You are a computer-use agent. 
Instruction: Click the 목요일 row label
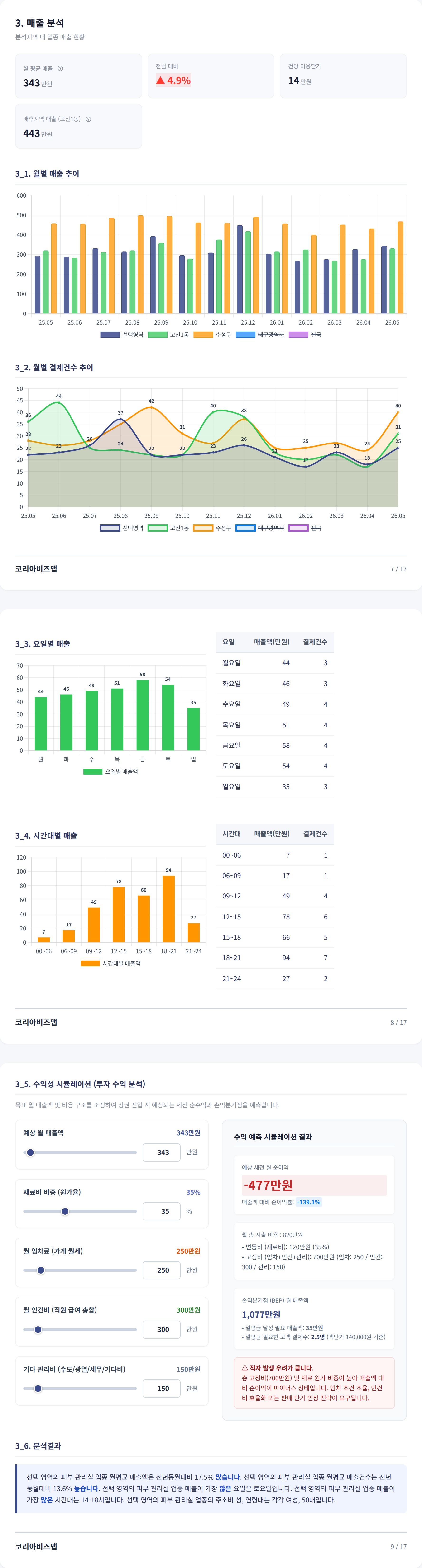pyautogui.click(x=231, y=725)
